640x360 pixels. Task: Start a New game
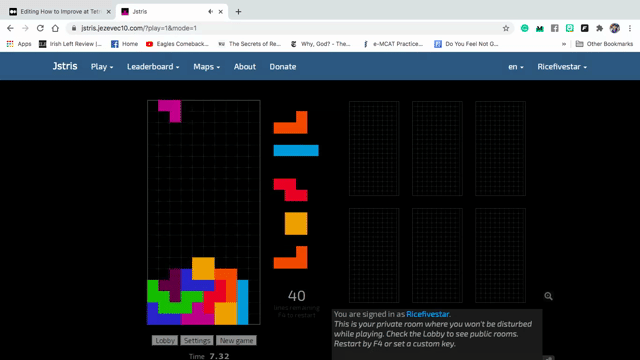pos(236,340)
